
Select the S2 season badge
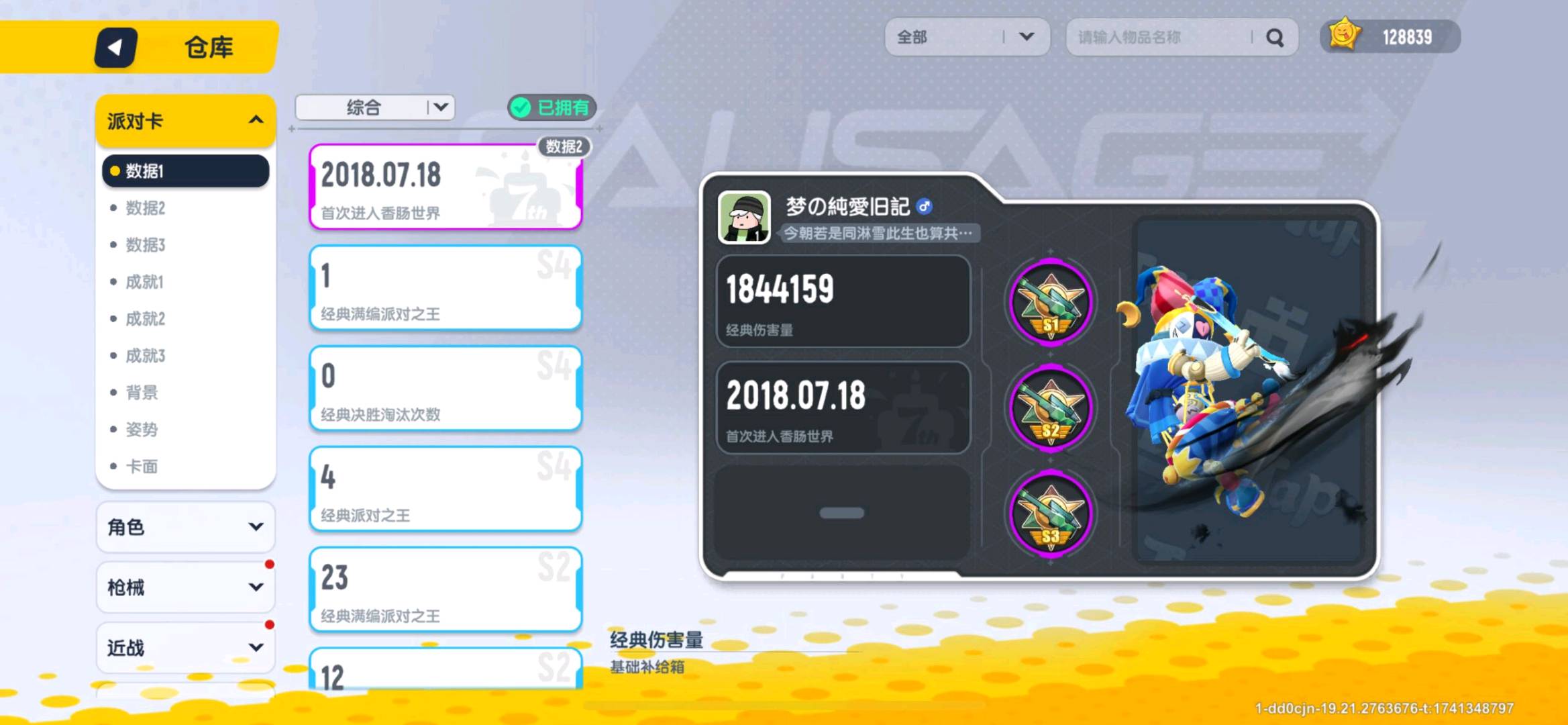(1051, 409)
